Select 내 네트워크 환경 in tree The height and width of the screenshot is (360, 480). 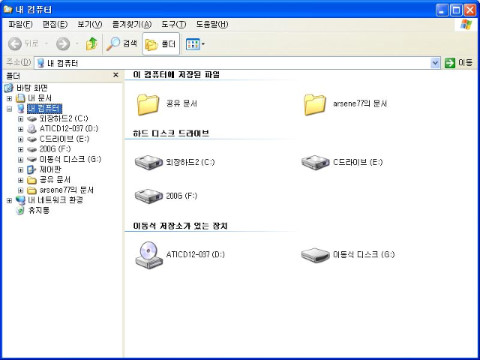pyautogui.click(x=55, y=200)
